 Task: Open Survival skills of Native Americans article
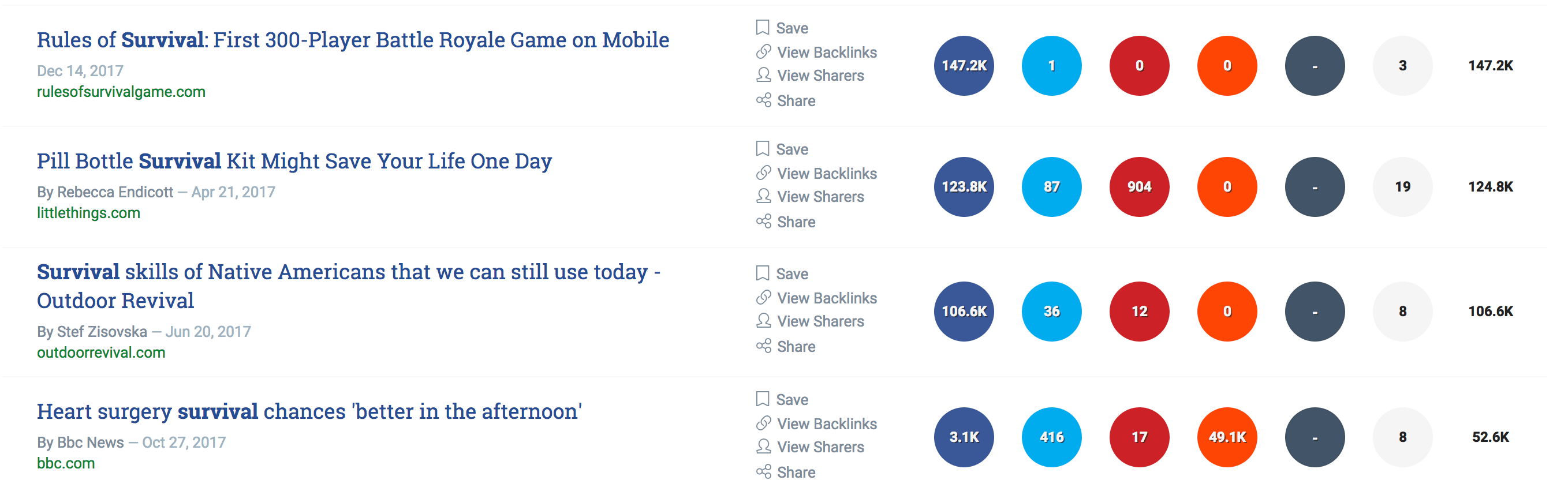tap(348, 286)
